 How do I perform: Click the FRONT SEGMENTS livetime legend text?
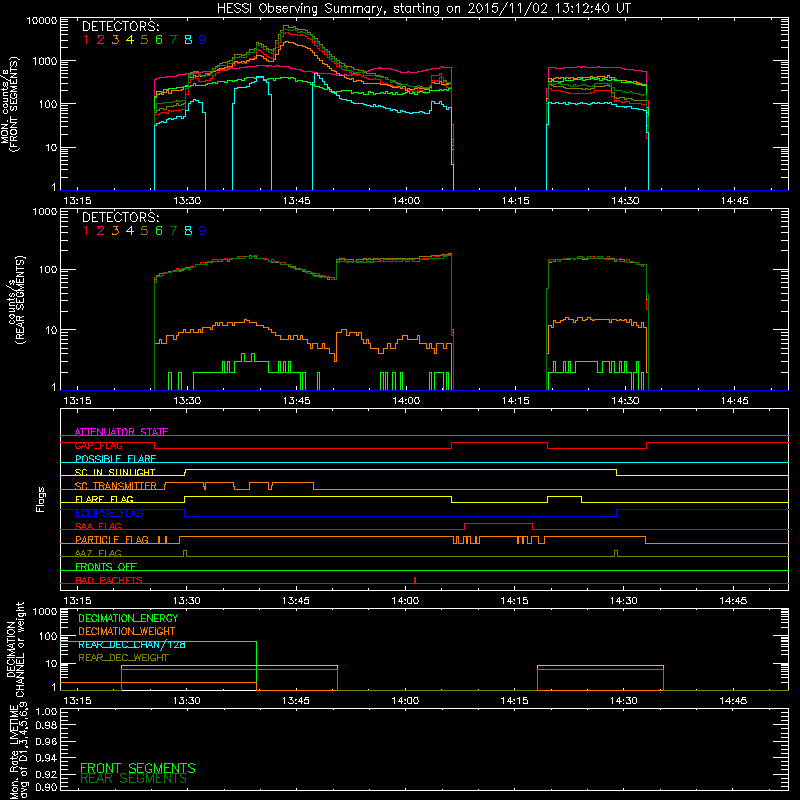click(138, 768)
